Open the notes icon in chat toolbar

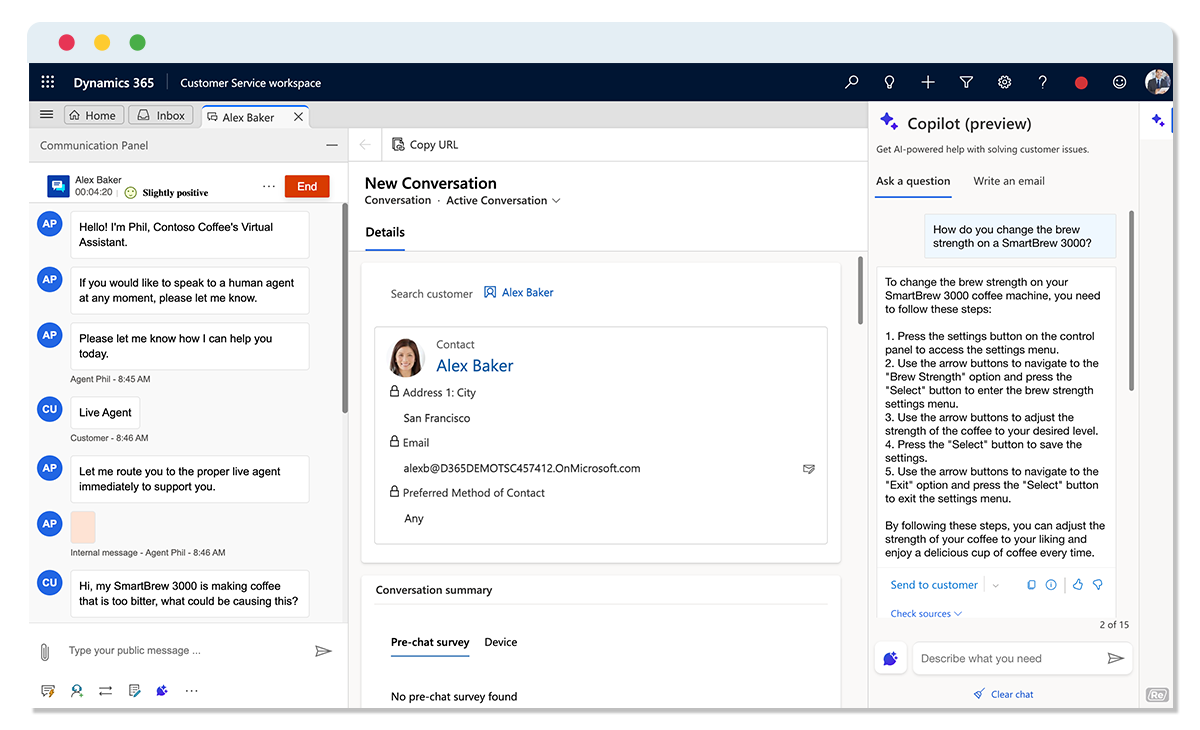134,691
